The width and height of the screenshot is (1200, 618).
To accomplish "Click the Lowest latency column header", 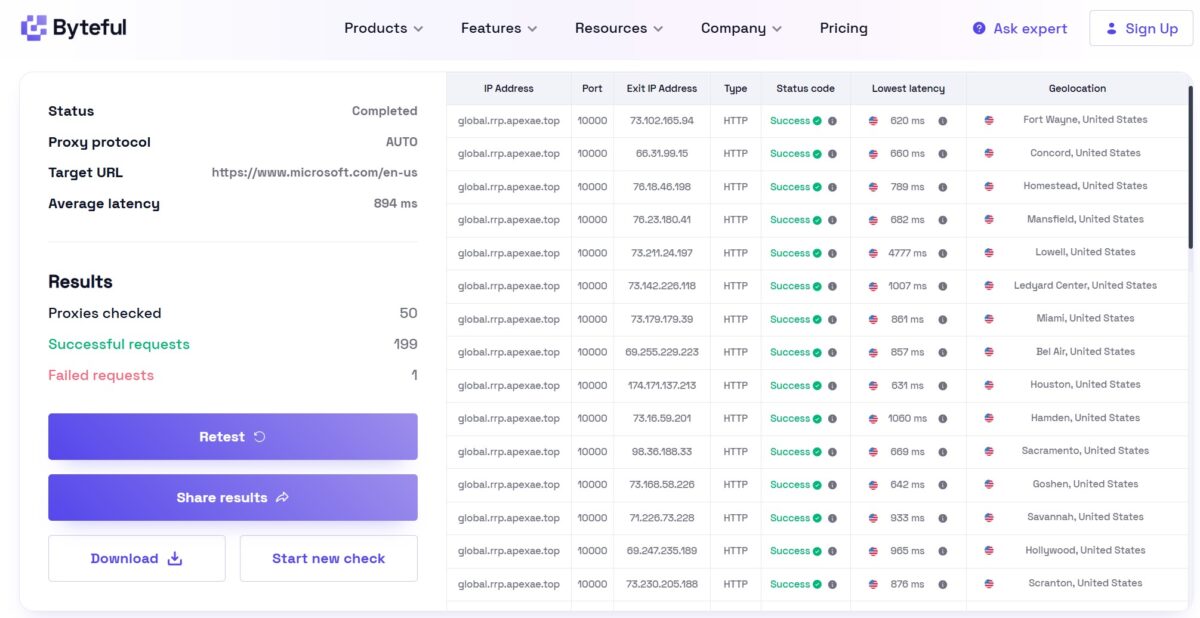I will pyautogui.click(x=908, y=89).
